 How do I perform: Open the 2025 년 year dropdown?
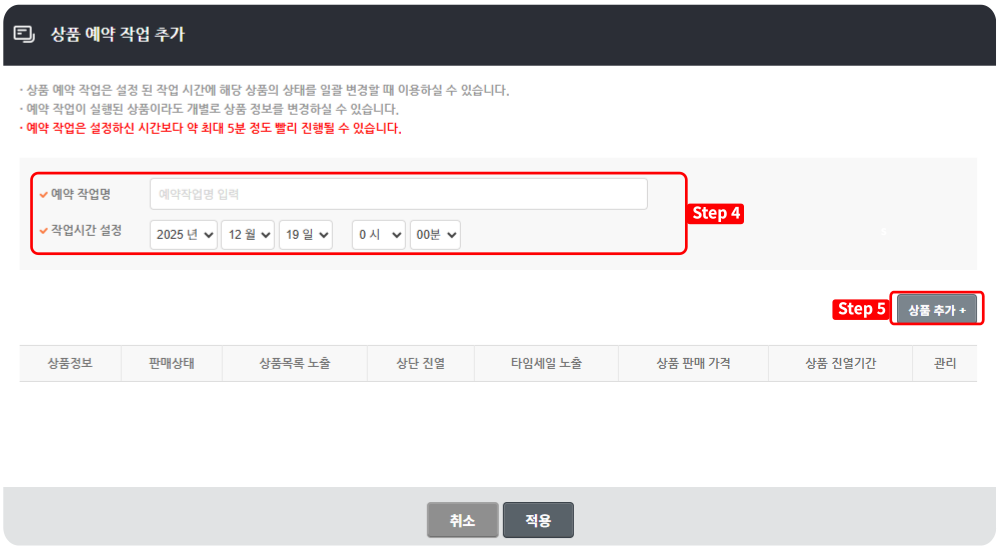coord(183,235)
